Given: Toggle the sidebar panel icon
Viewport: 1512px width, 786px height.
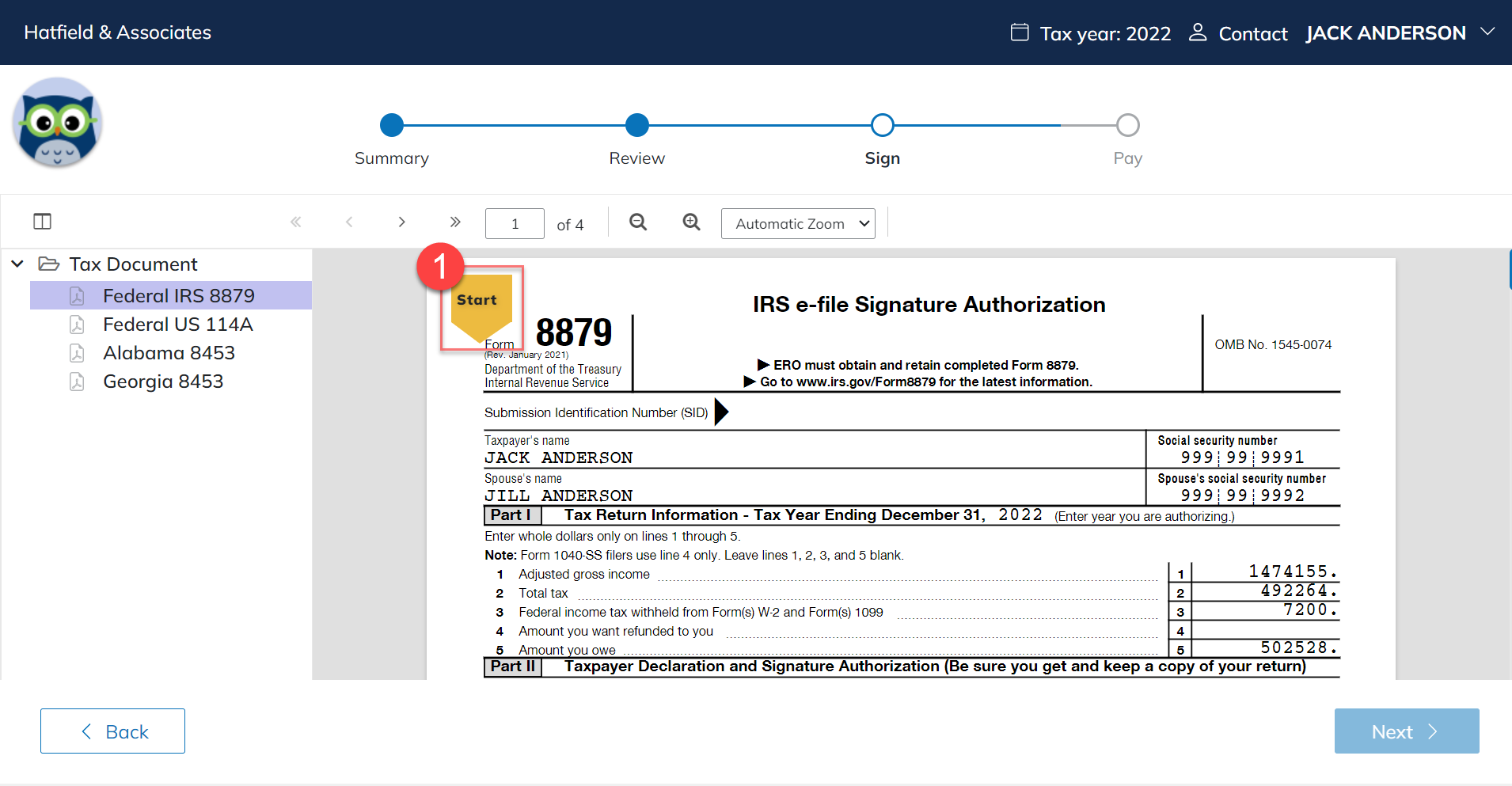Looking at the screenshot, I should (43, 222).
